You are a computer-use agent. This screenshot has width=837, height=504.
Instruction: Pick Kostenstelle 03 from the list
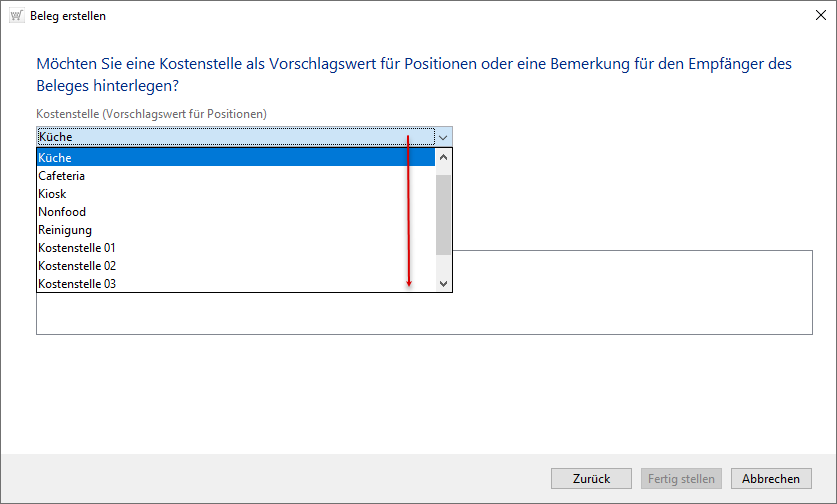(235, 284)
